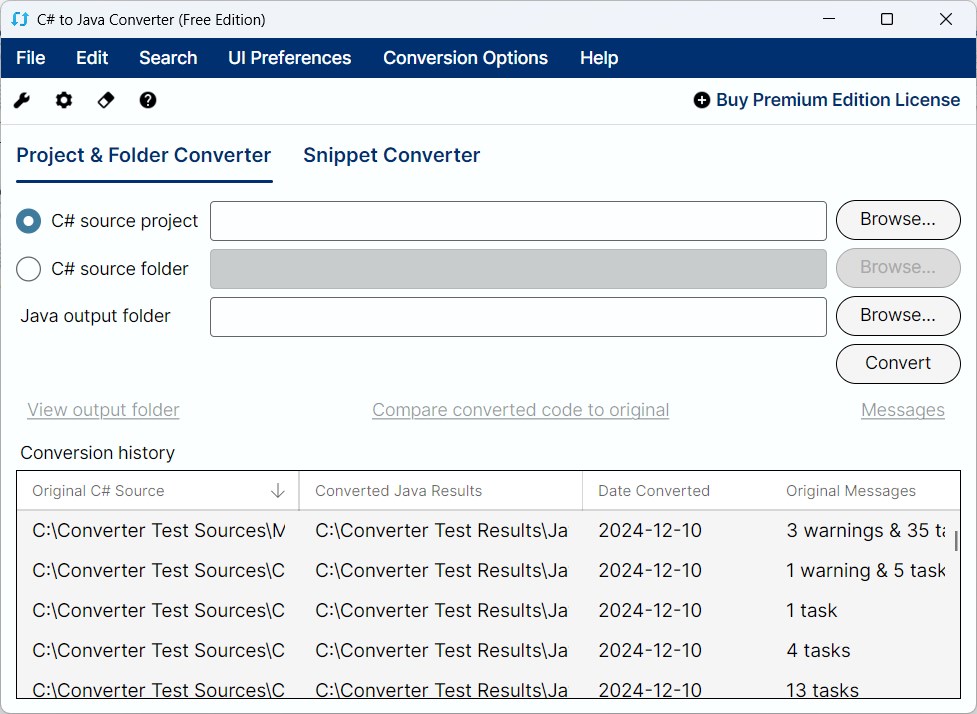The image size is (977, 714).
Task: Select the first conversion history row
Action: tap(400, 530)
